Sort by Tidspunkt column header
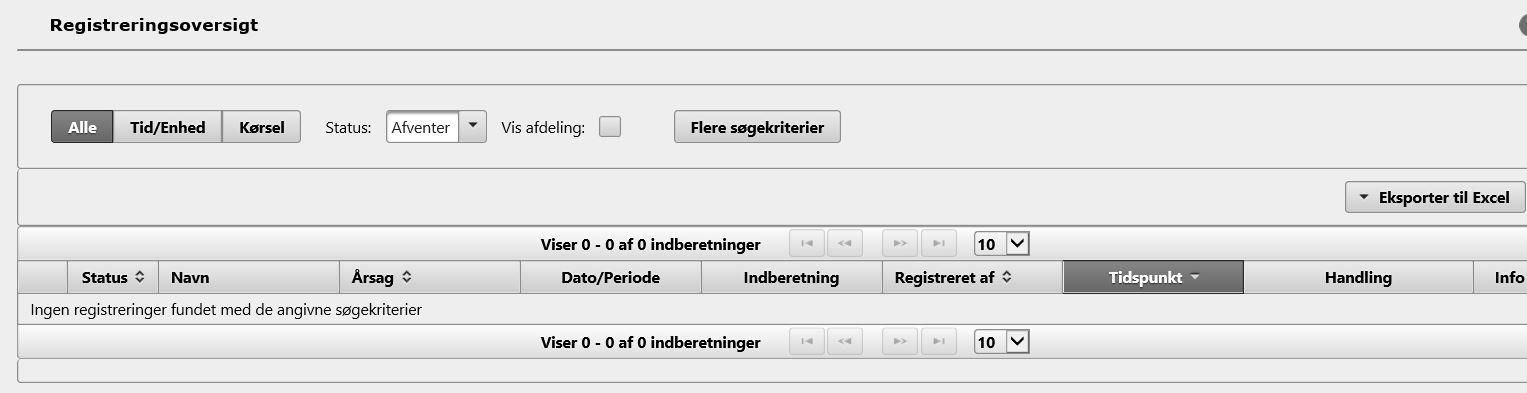The width and height of the screenshot is (1527, 393). (1153, 277)
